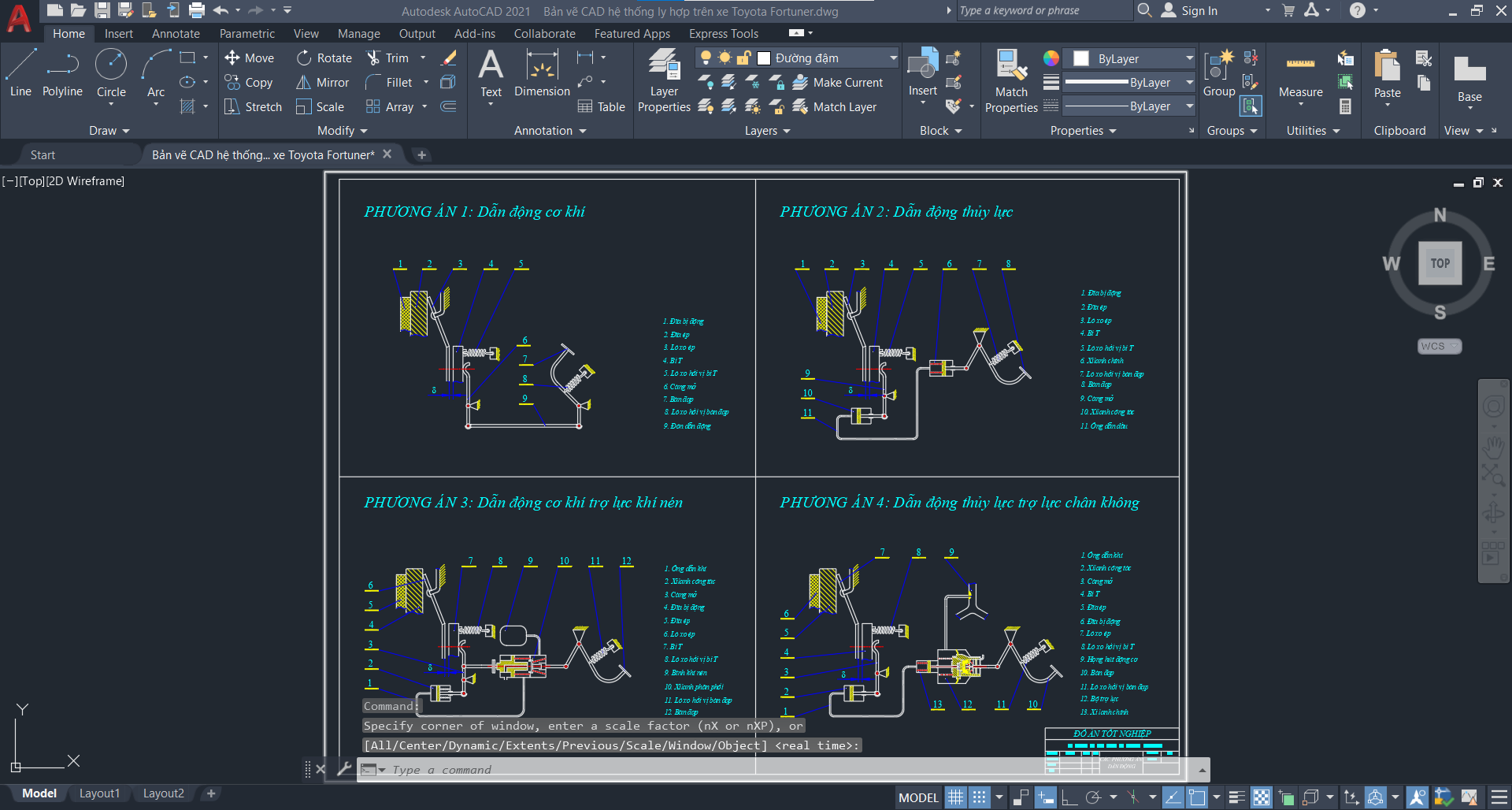Click the Move tool
This screenshot has width=1512, height=810.
click(250, 58)
